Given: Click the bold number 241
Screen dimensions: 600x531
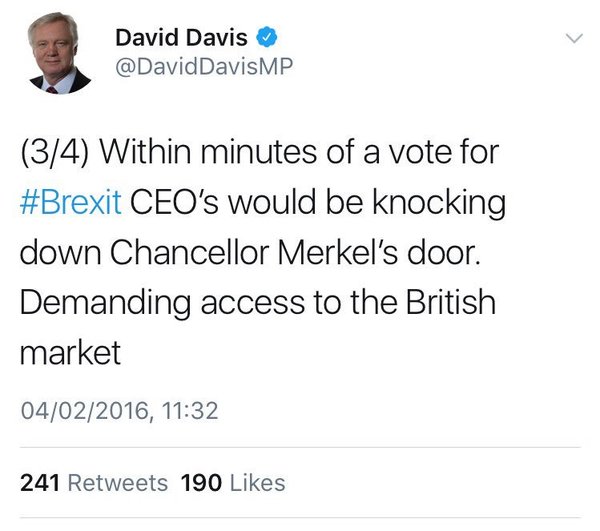Looking at the screenshot, I should 39,482.
